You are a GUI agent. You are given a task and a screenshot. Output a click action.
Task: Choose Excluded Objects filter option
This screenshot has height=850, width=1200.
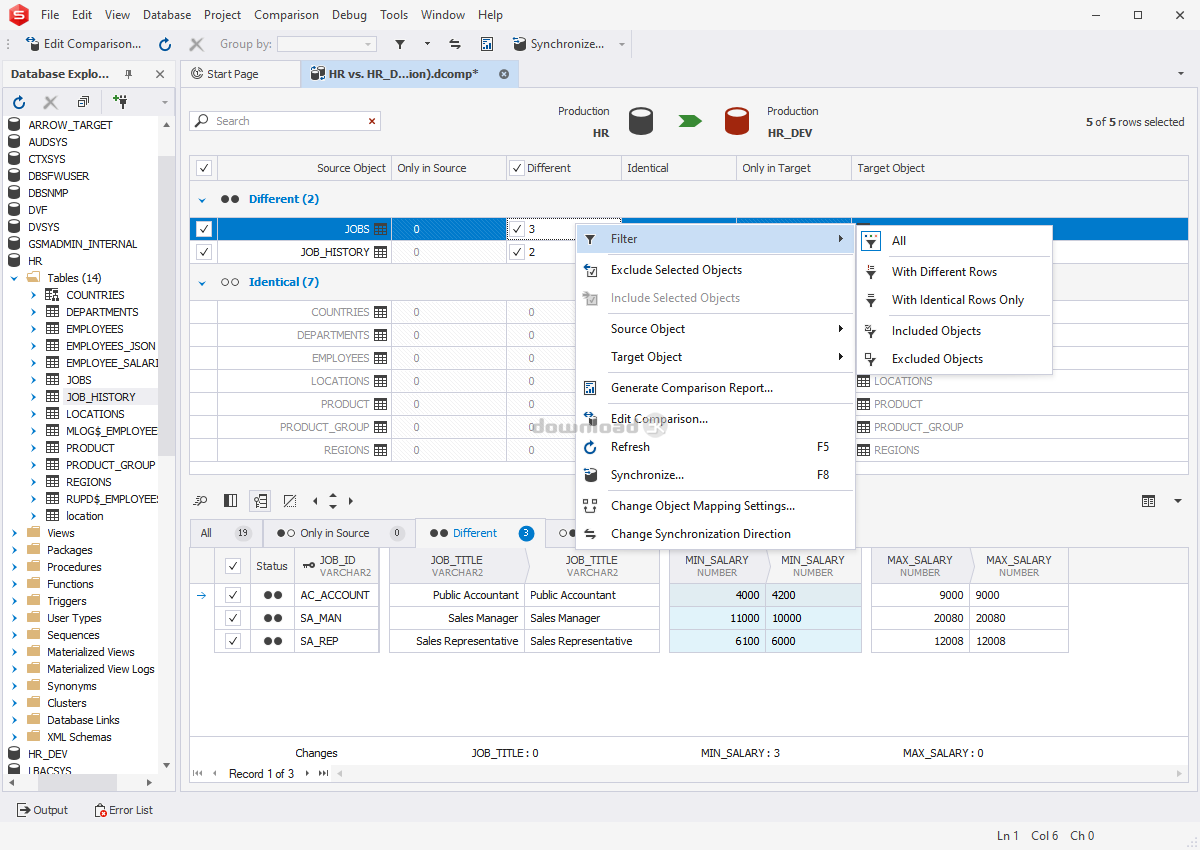pyautogui.click(x=955, y=359)
